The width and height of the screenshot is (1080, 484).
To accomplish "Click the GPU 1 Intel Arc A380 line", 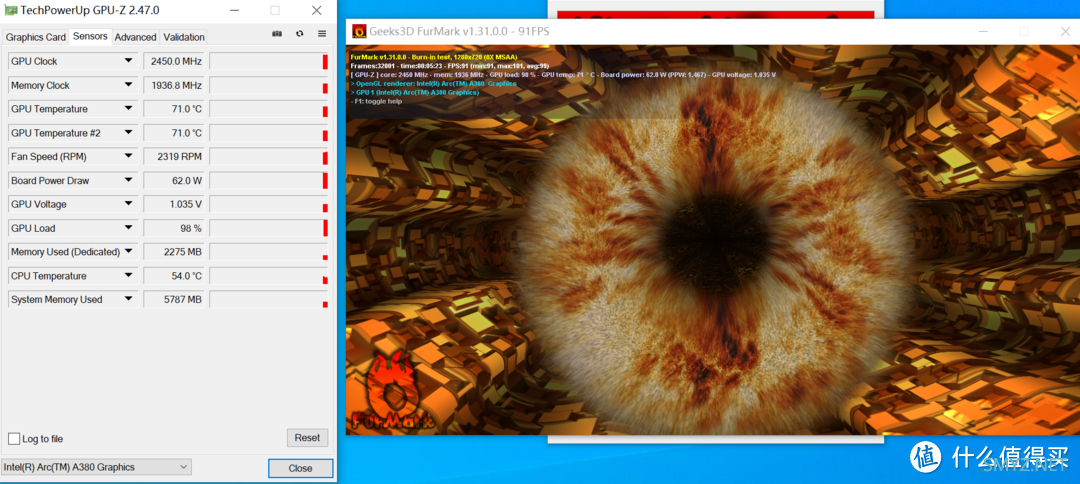I will pos(415,92).
